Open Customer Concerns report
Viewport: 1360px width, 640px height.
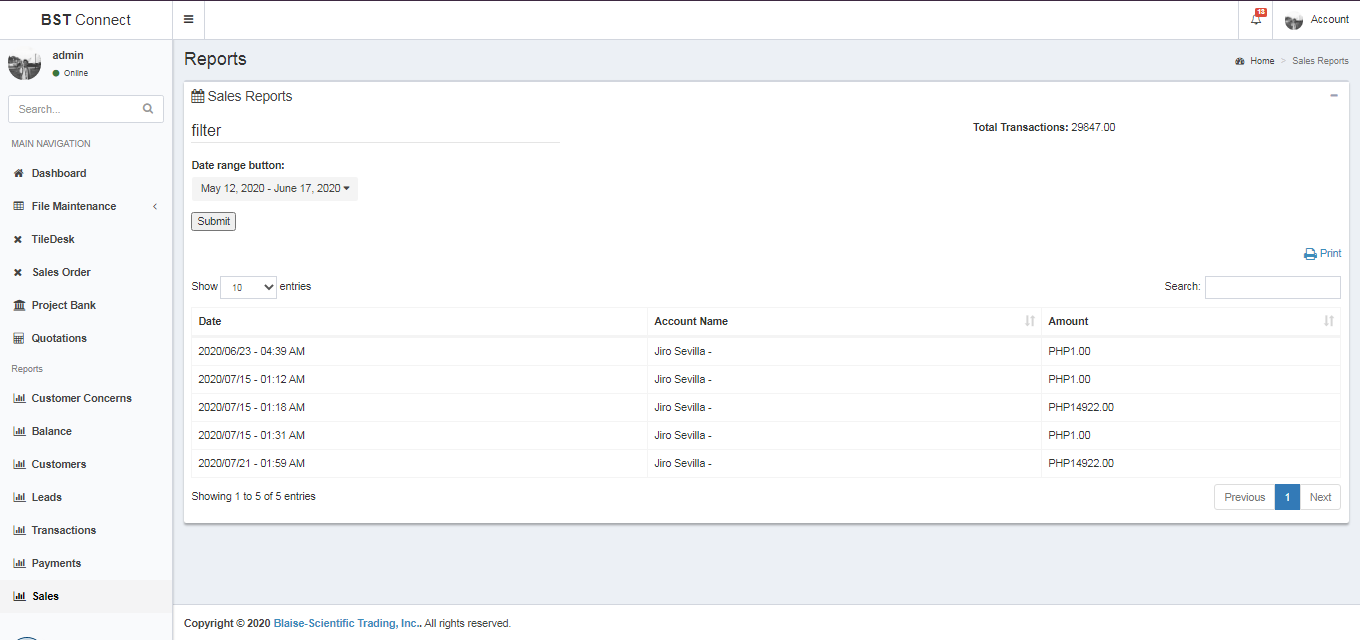coord(81,398)
